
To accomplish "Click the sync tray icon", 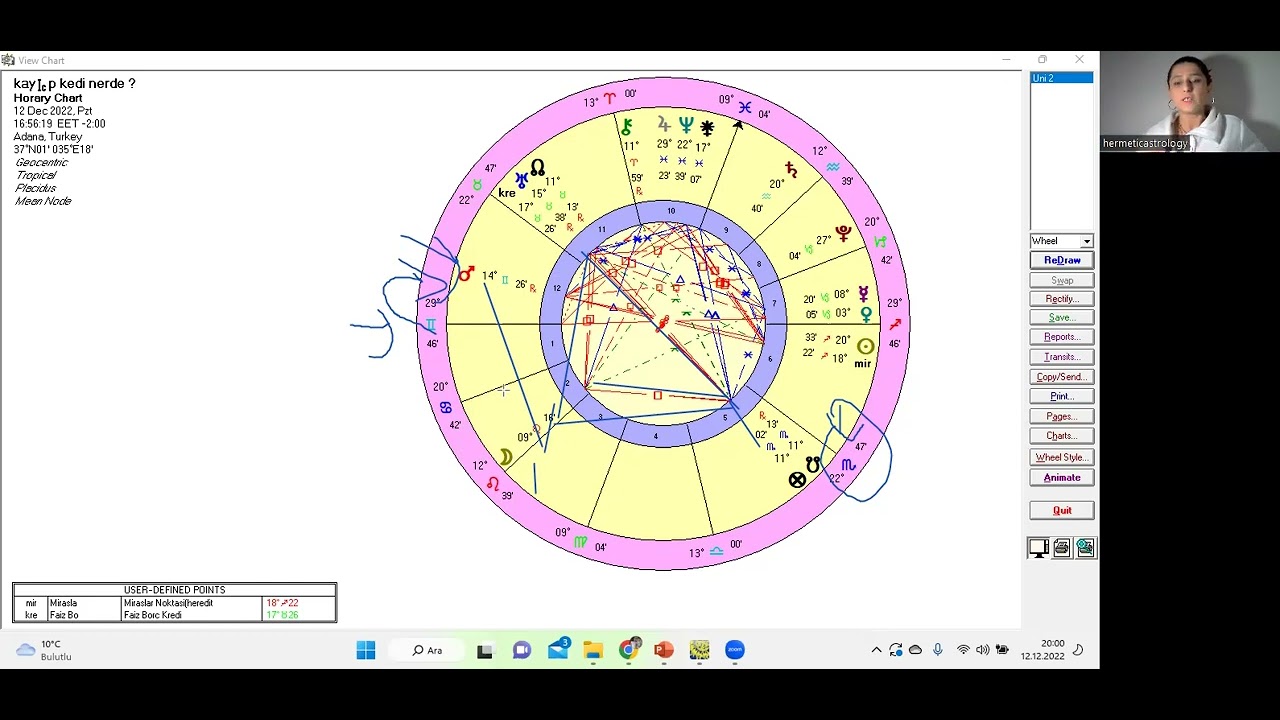I will pos(896,650).
